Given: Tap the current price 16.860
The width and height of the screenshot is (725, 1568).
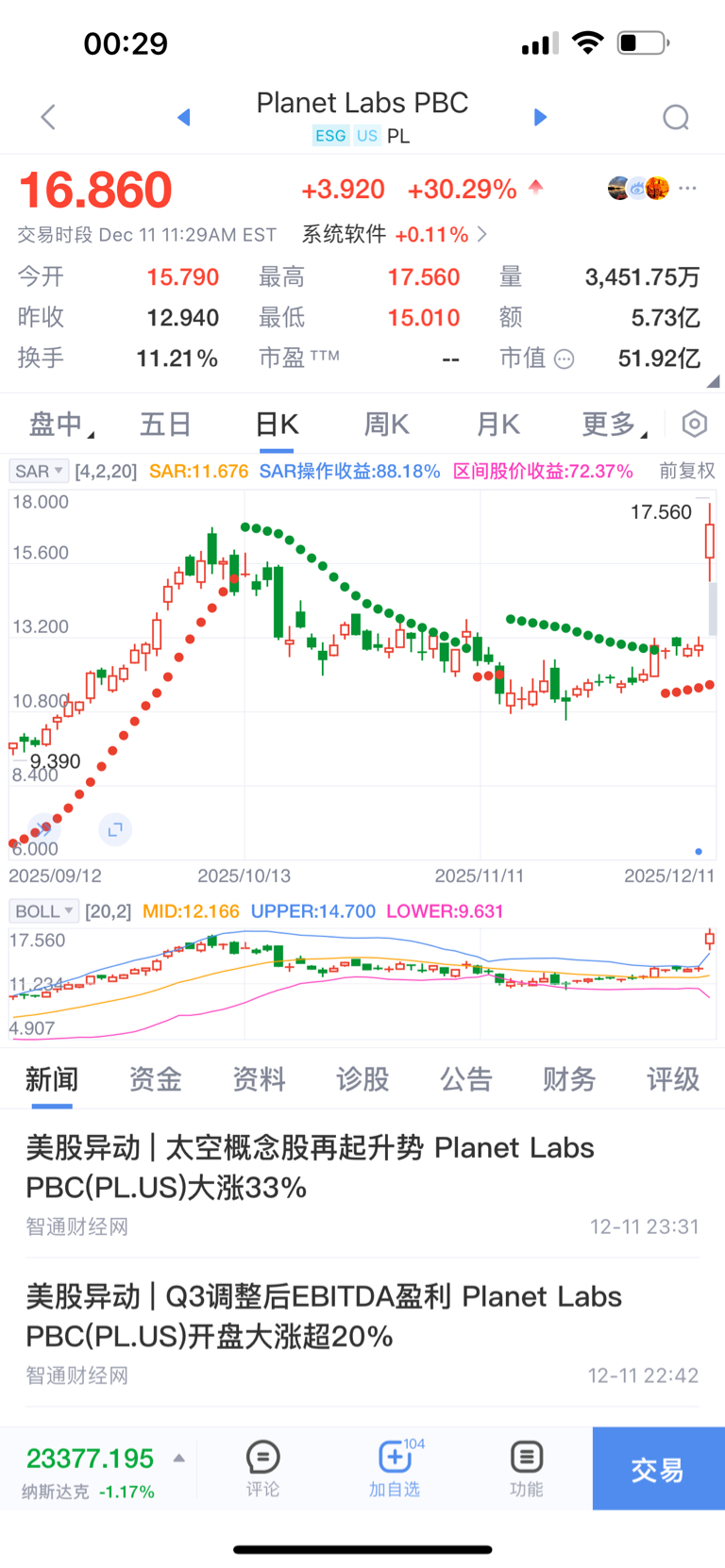Looking at the screenshot, I should 95,190.
